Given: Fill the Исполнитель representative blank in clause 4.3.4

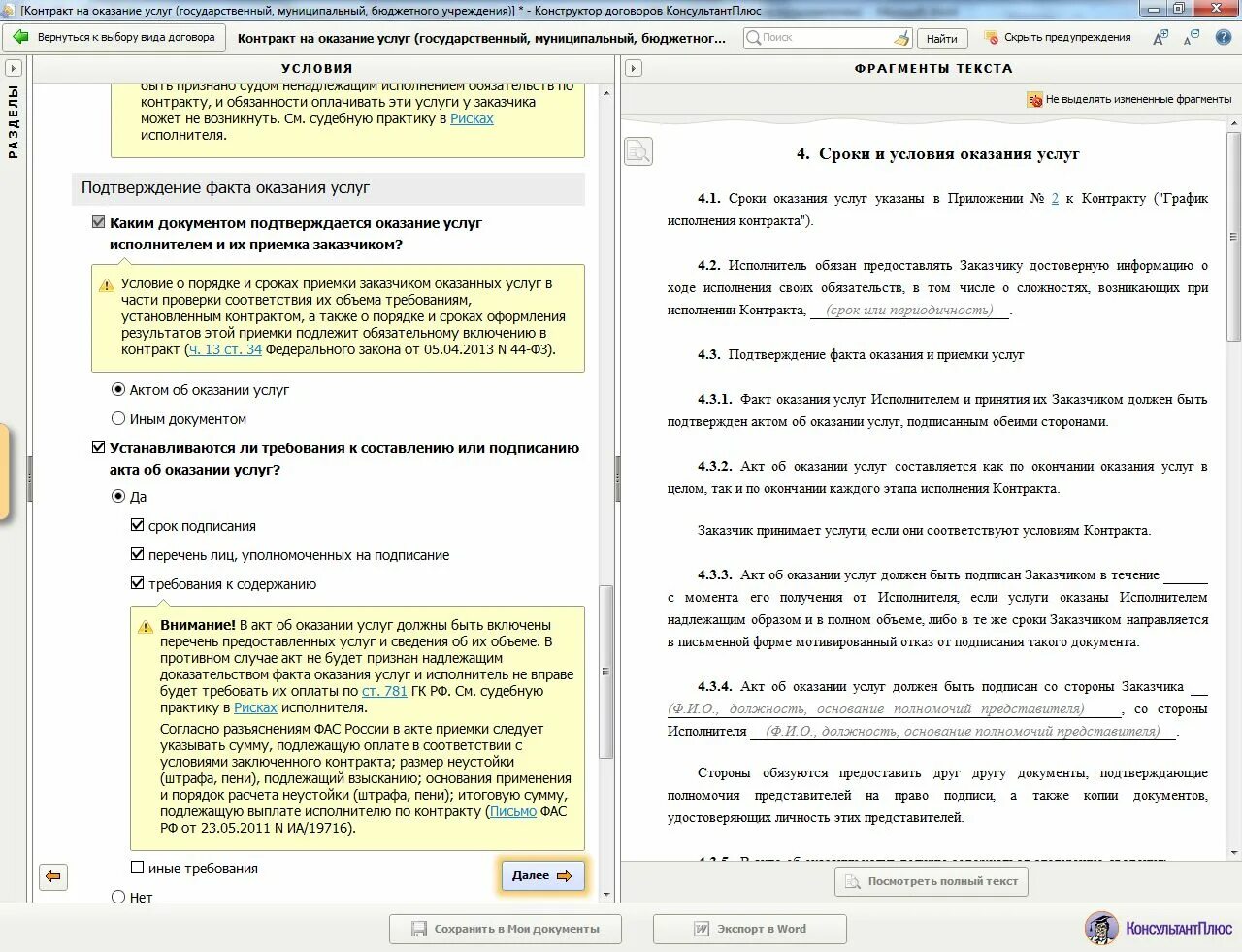Looking at the screenshot, I should pyautogui.click(x=963, y=731).
